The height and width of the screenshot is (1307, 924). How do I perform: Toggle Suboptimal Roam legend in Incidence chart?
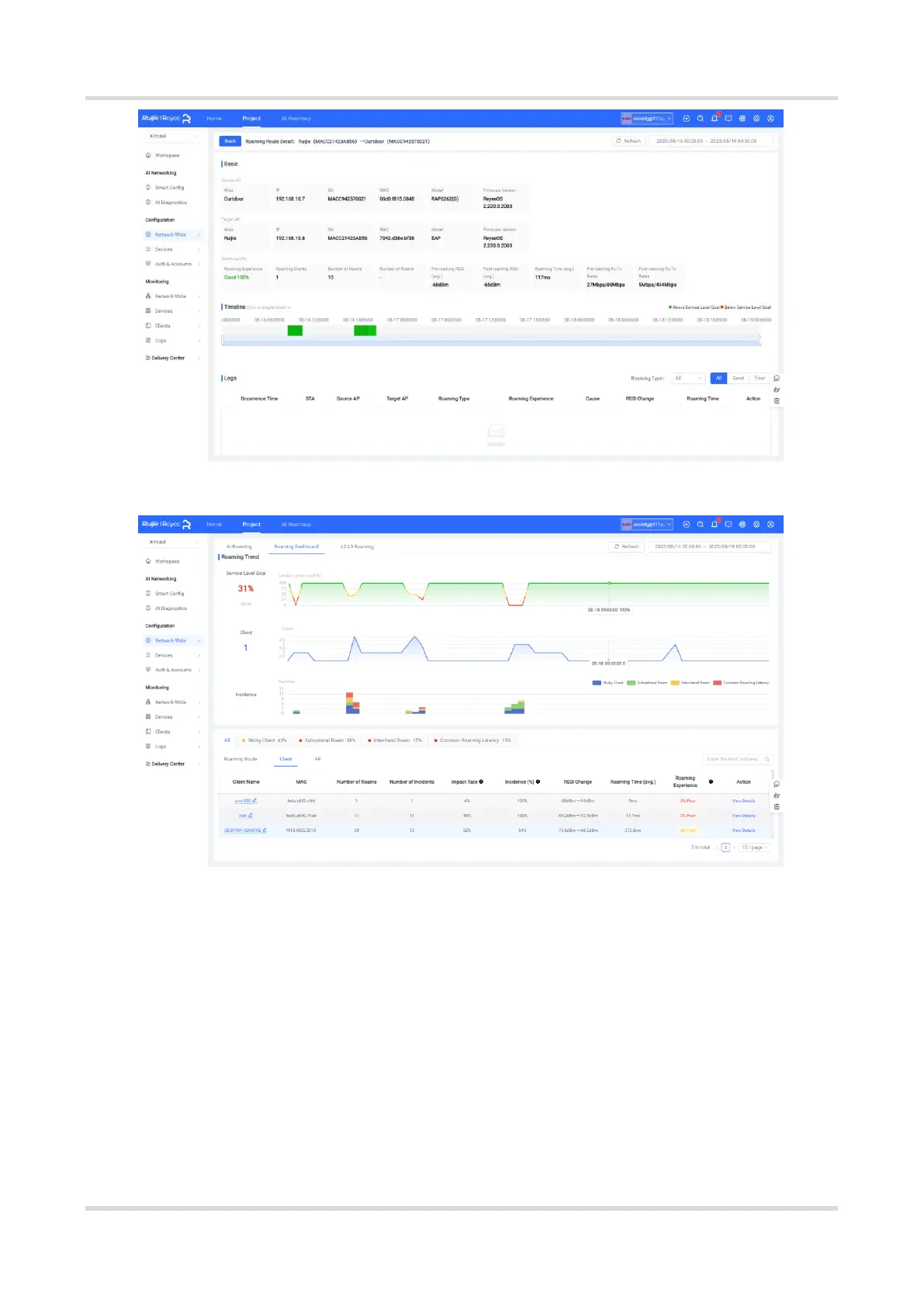(x=647, y=683)
